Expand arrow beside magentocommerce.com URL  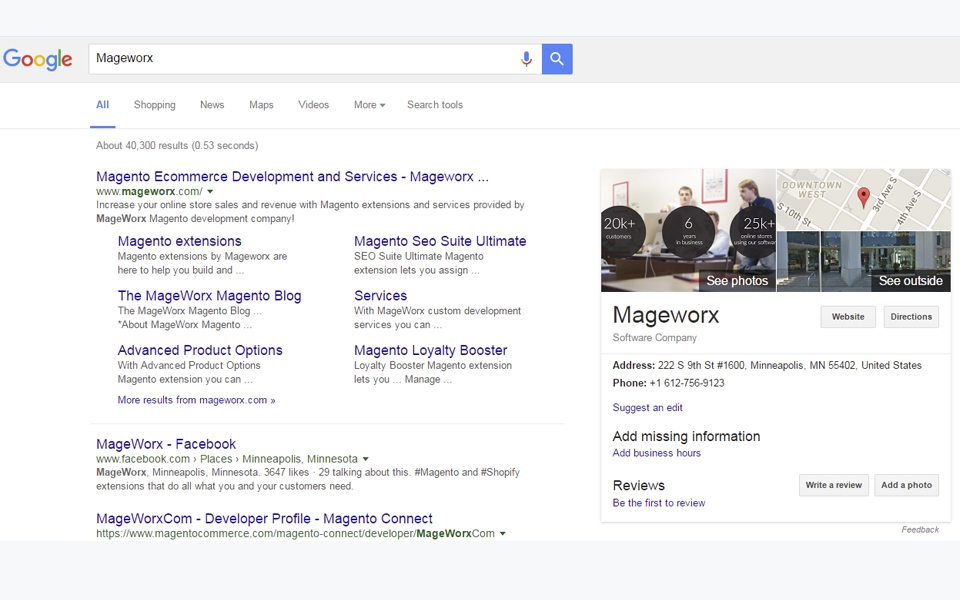503,534
